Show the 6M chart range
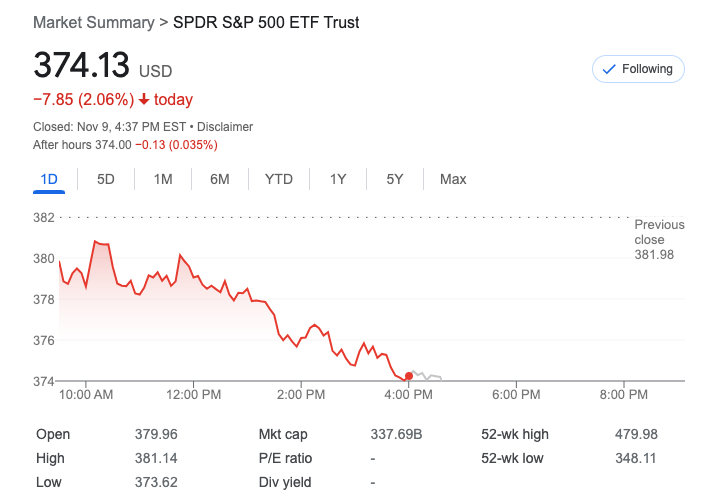This screenshot has width=706, height=504. coord(220,179)
